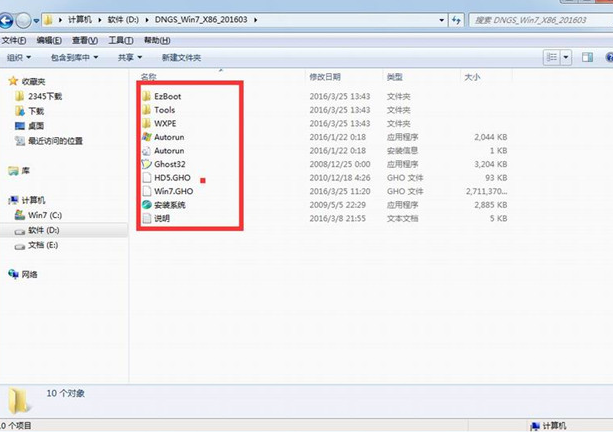
Task: Click the back navigation arrow button
Action: click(x=5, y=20)
